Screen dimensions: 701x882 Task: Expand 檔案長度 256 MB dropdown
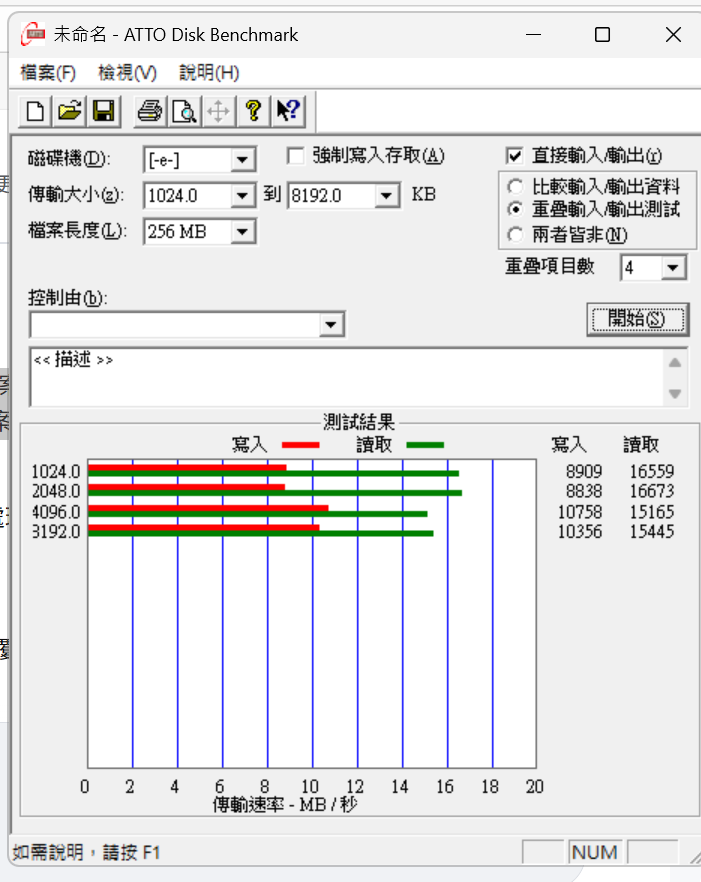point(242,232)
